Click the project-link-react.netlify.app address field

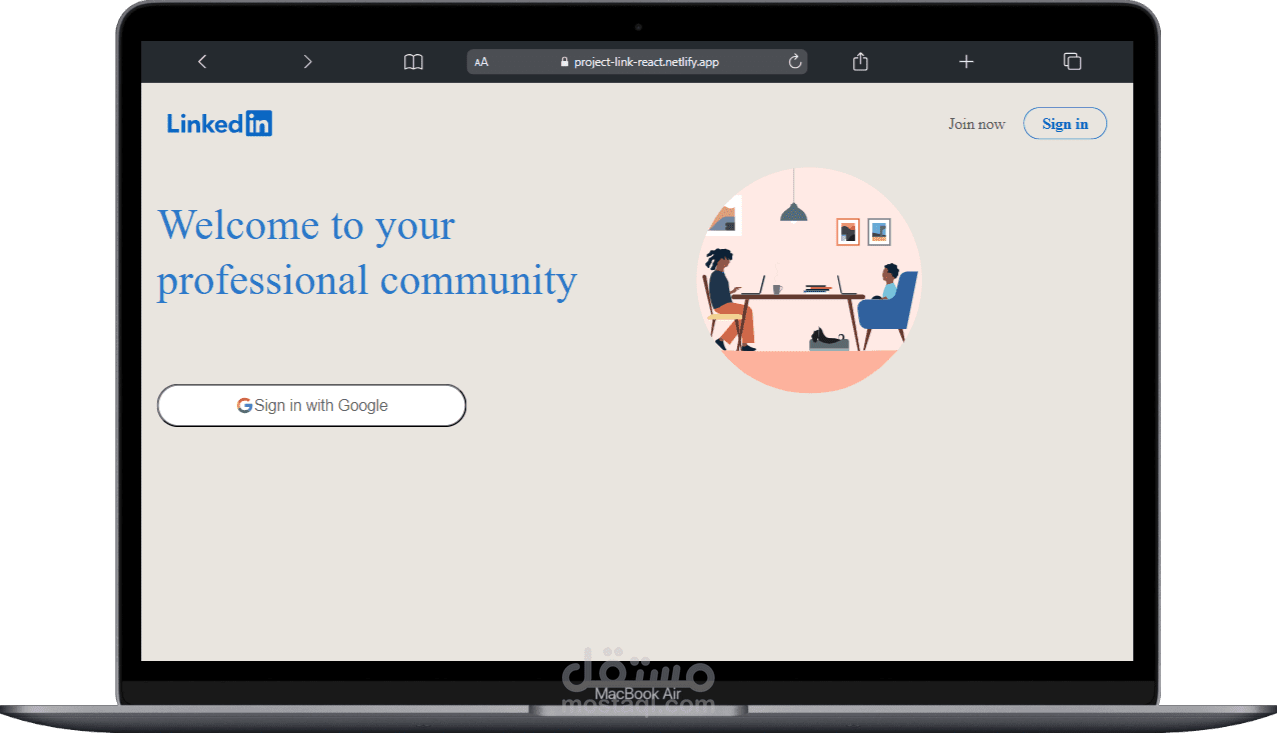[637, 62]
